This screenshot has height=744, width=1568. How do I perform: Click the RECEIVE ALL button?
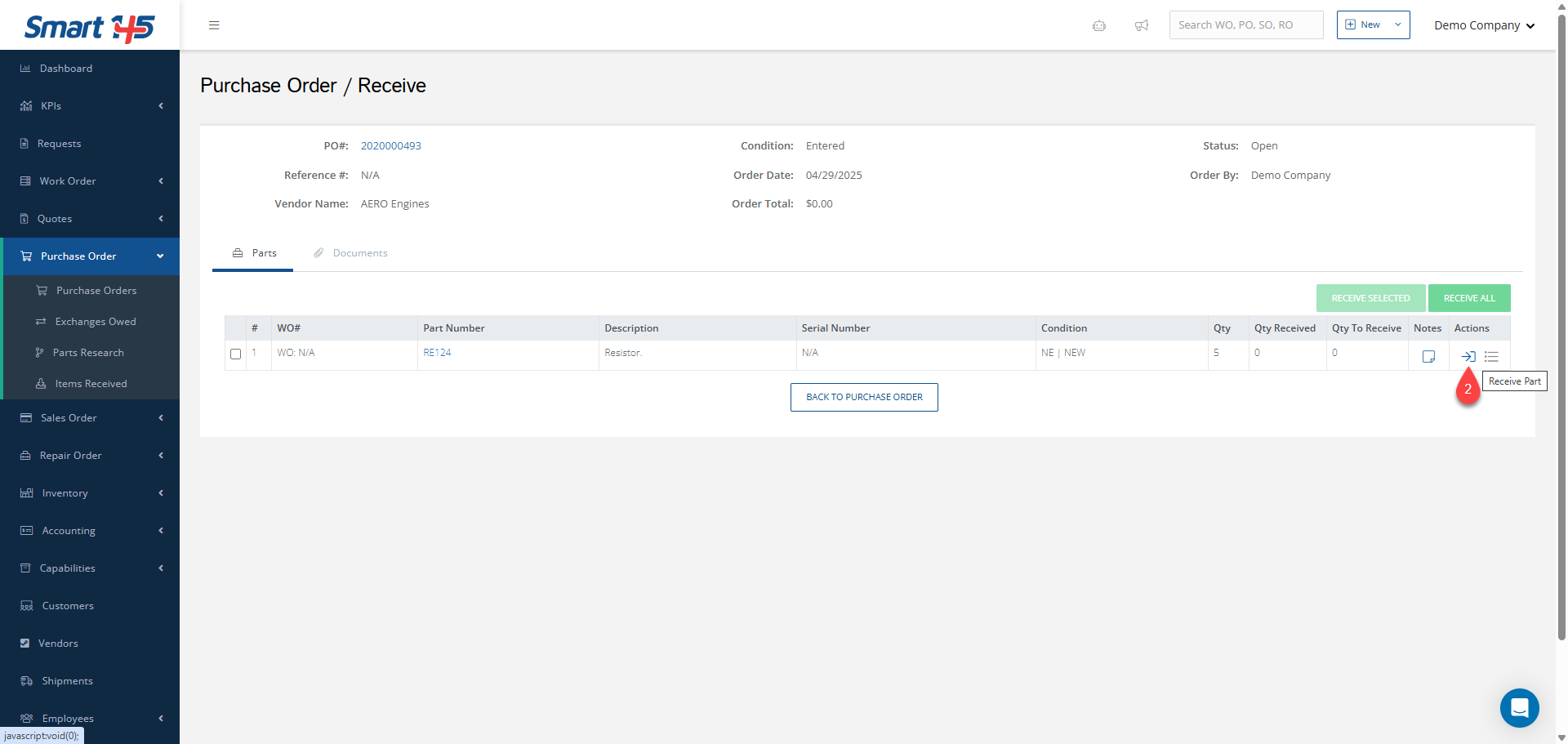[1469, 298]
